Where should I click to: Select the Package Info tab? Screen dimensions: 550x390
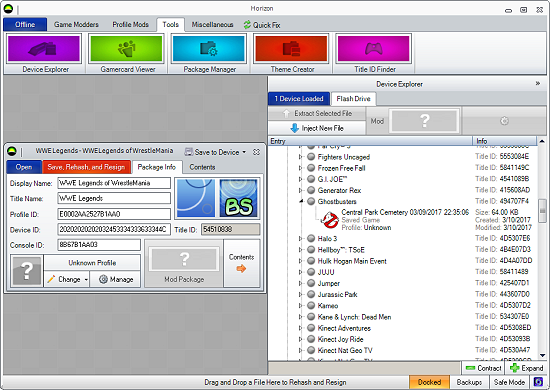point(156,167)
